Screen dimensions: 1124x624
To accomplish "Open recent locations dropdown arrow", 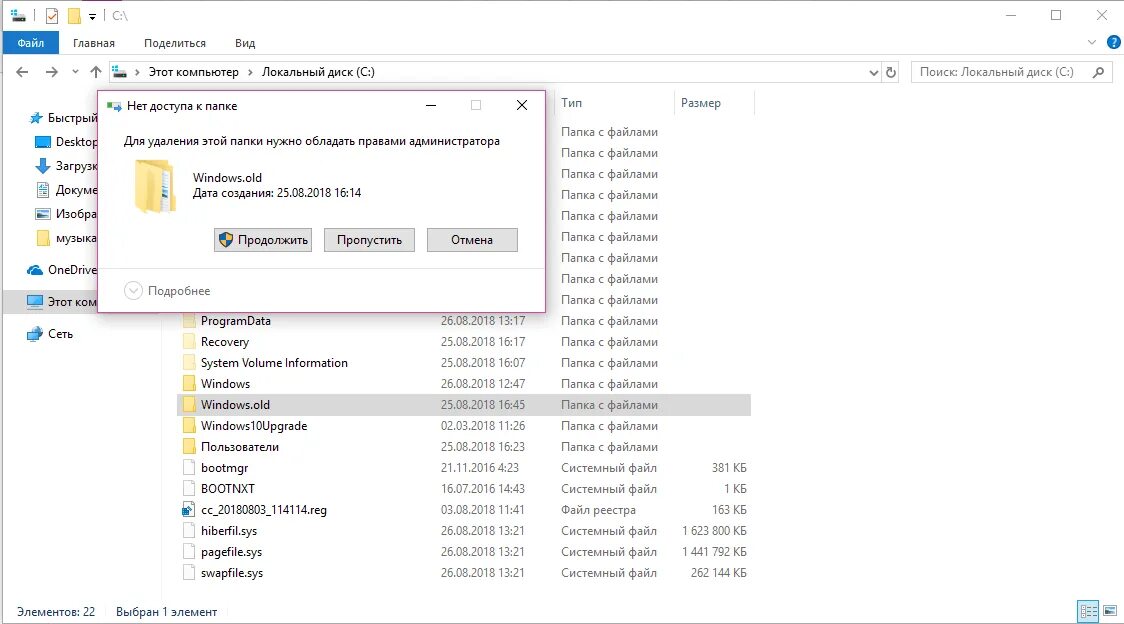I will (x=75, y=72).
